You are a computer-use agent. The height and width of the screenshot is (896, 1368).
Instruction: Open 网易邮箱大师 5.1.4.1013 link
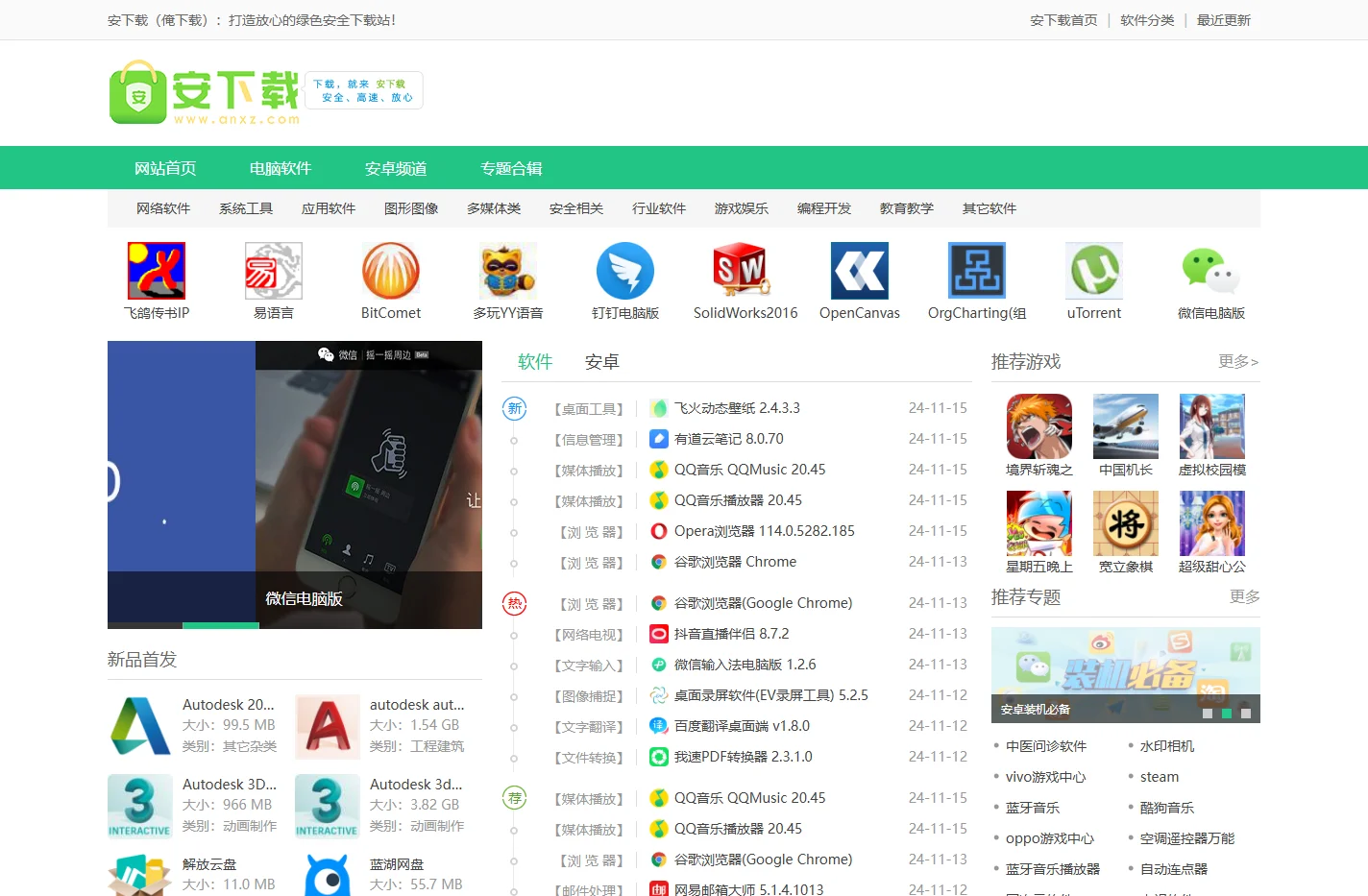coord(749,889)
